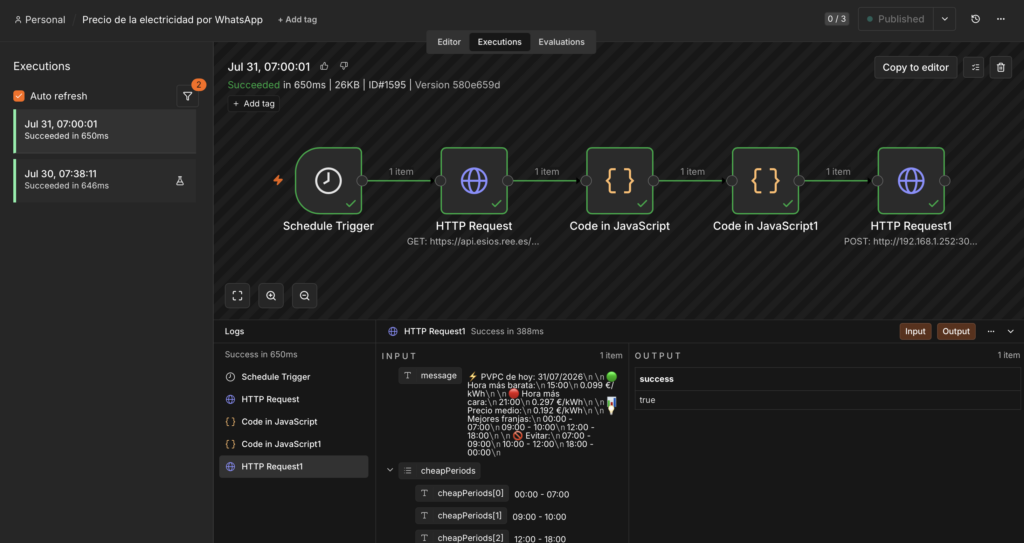Toggle the Input panel button
Screen dimensions: 1024x543
915,331
